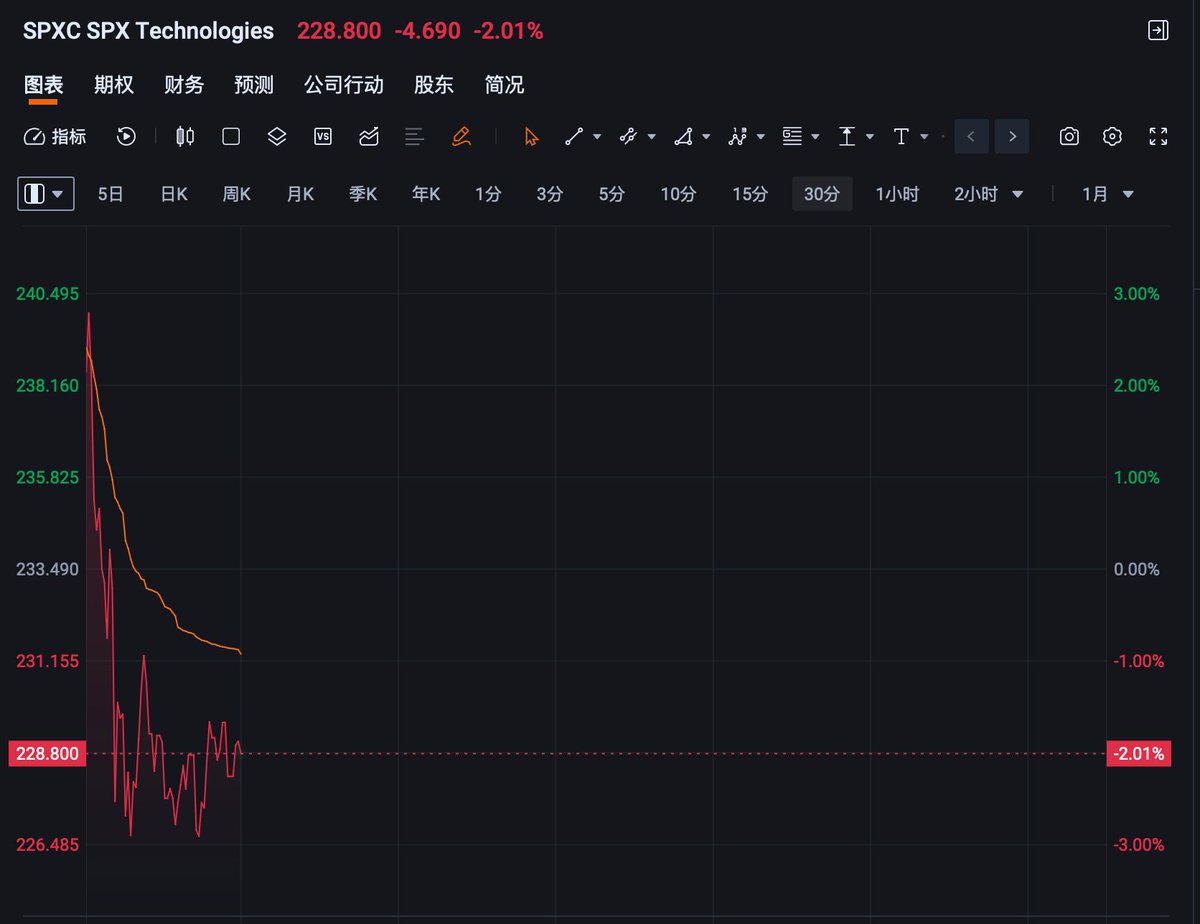Select the 日K timeframe
1200x924 pixels.
[x=174, y=194]
